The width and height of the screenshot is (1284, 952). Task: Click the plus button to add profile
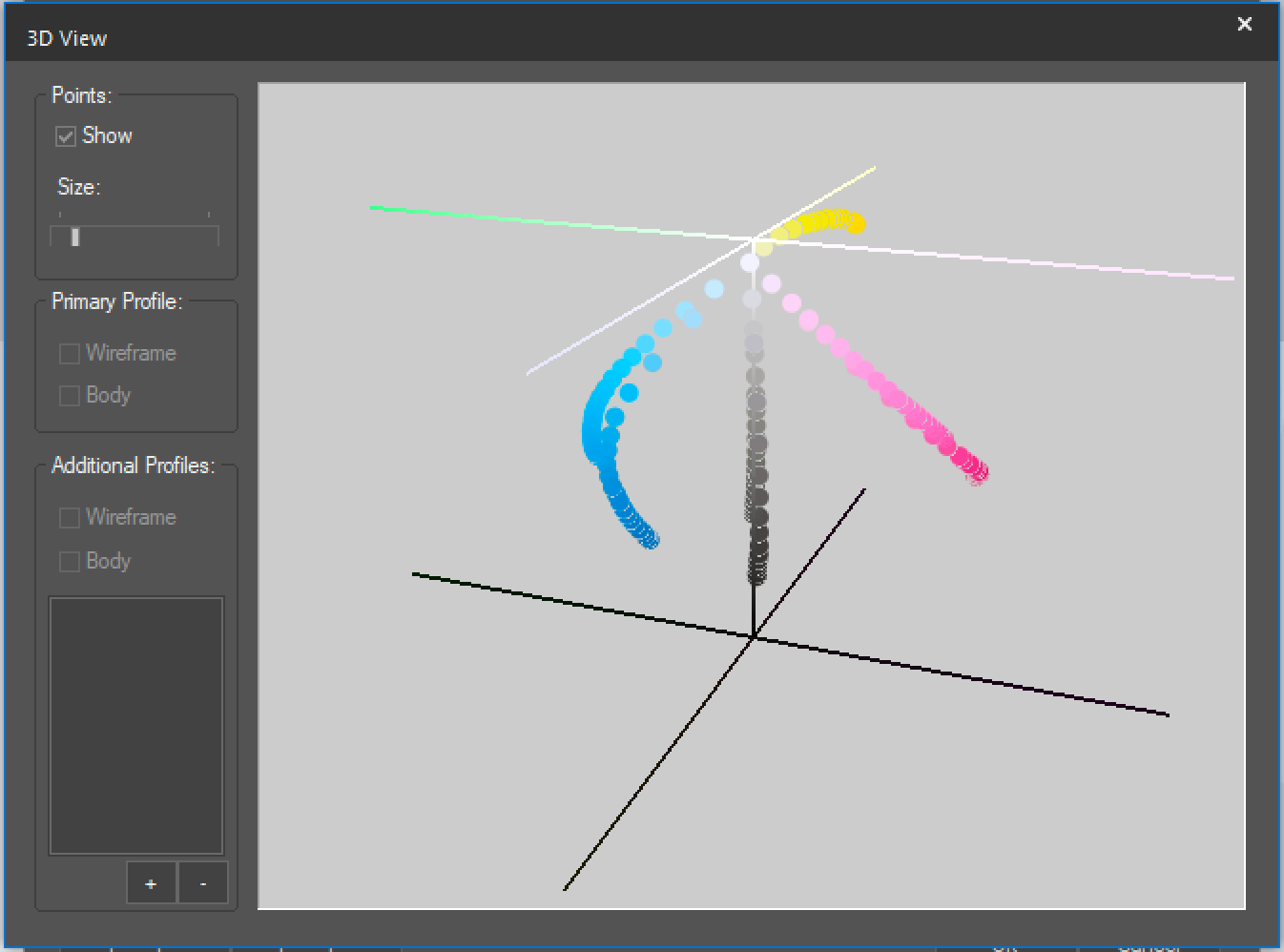pyautogui.click(x=151, y=882)
